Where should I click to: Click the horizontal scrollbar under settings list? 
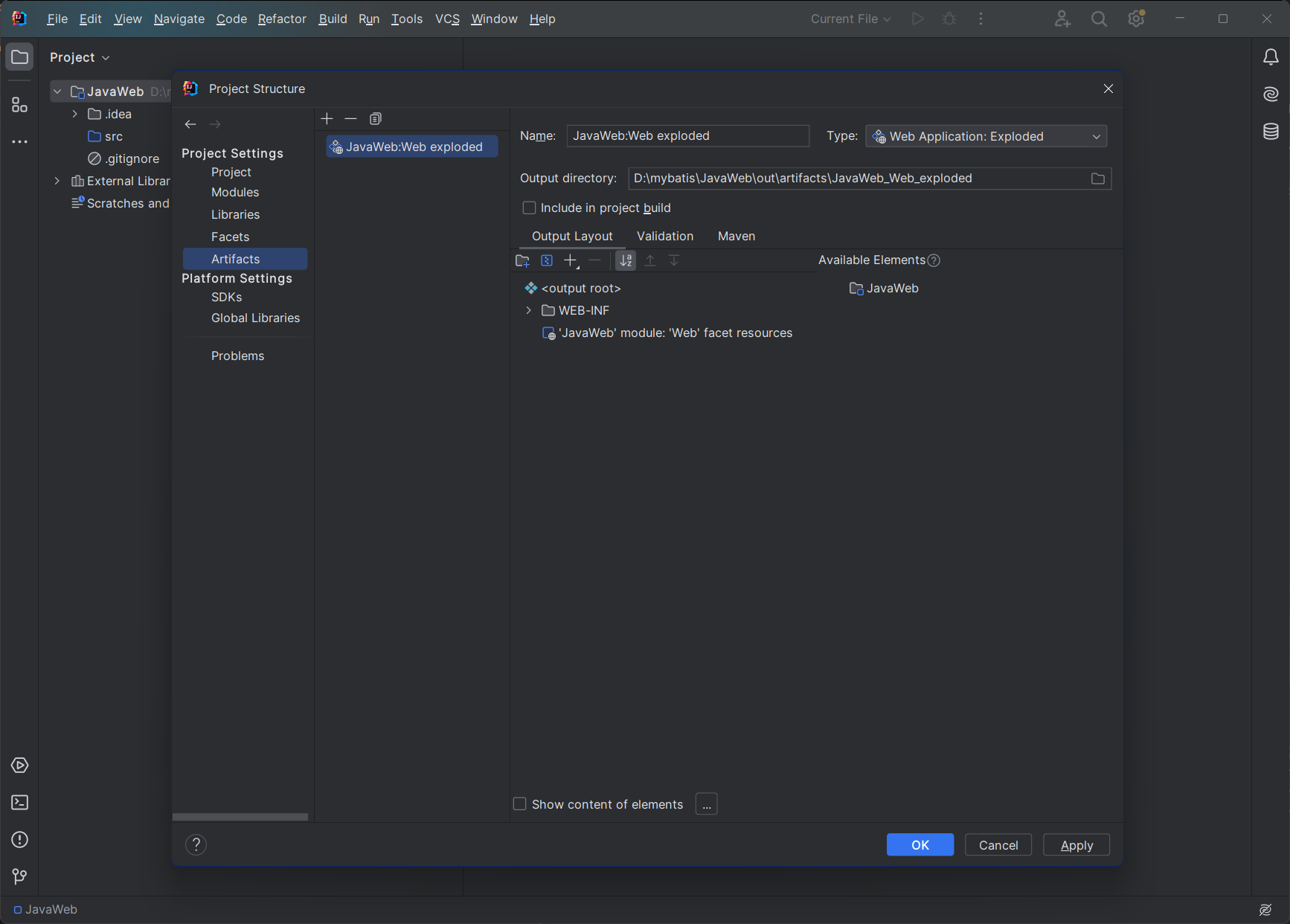coord(240,817)
